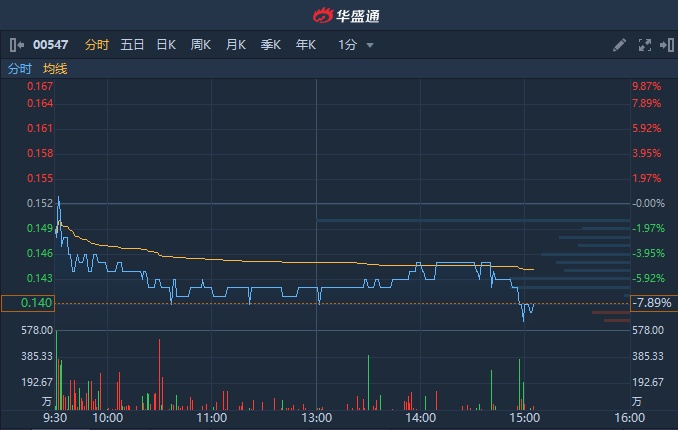Open the 月K monthly chart

[236, 45]
